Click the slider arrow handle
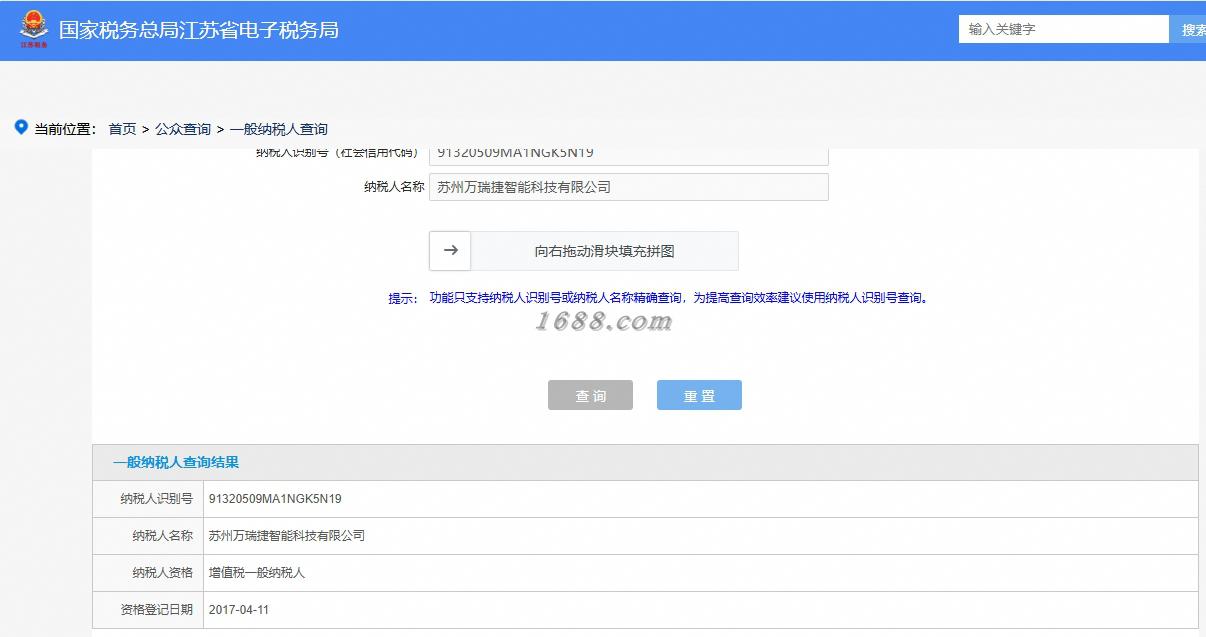This screenshot has width=1206, height=637. point(450,251)
